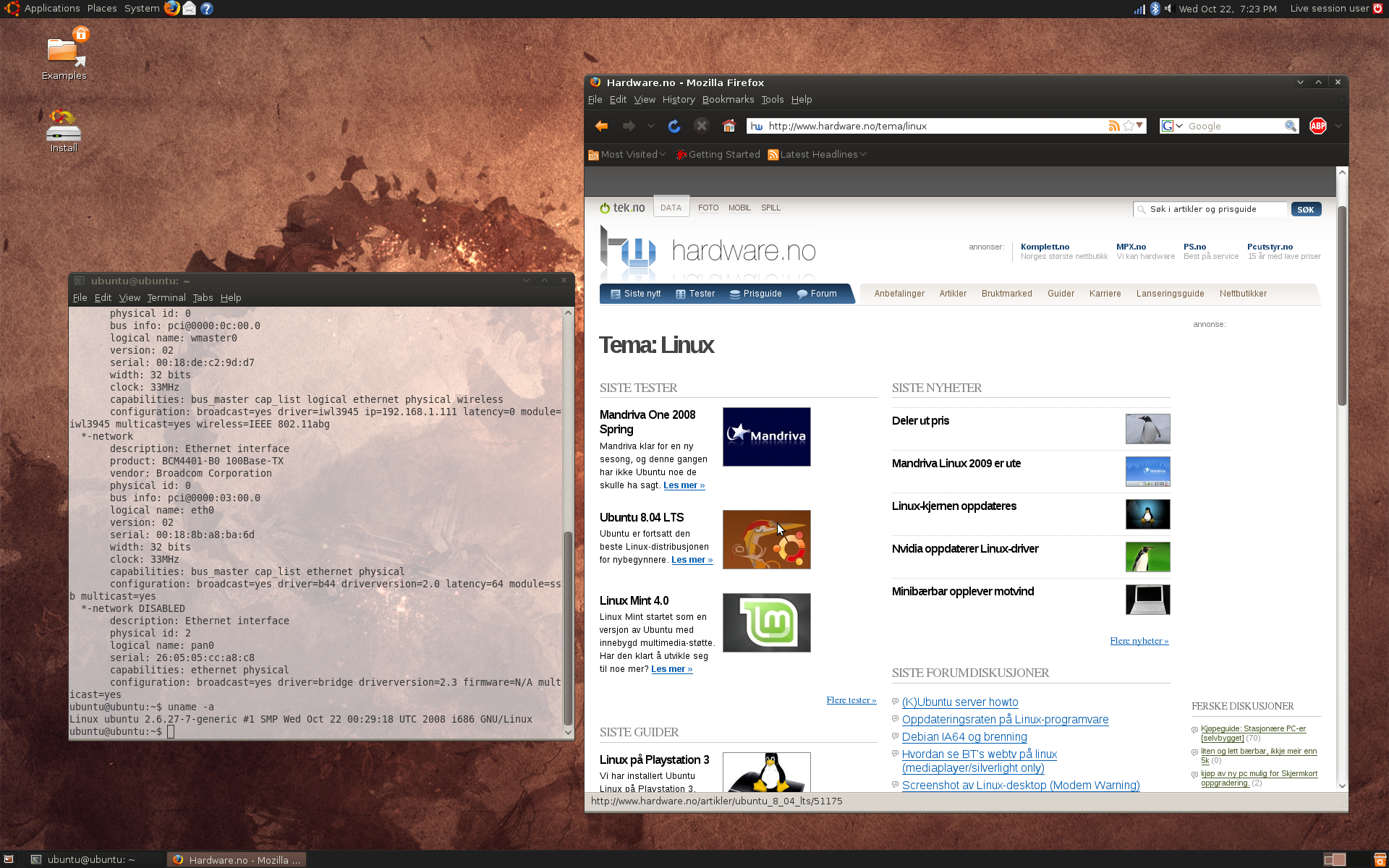This screenshot has height=868, width=1389.
Task: Click the Firefox Forward arrow button
Action: 629,126
